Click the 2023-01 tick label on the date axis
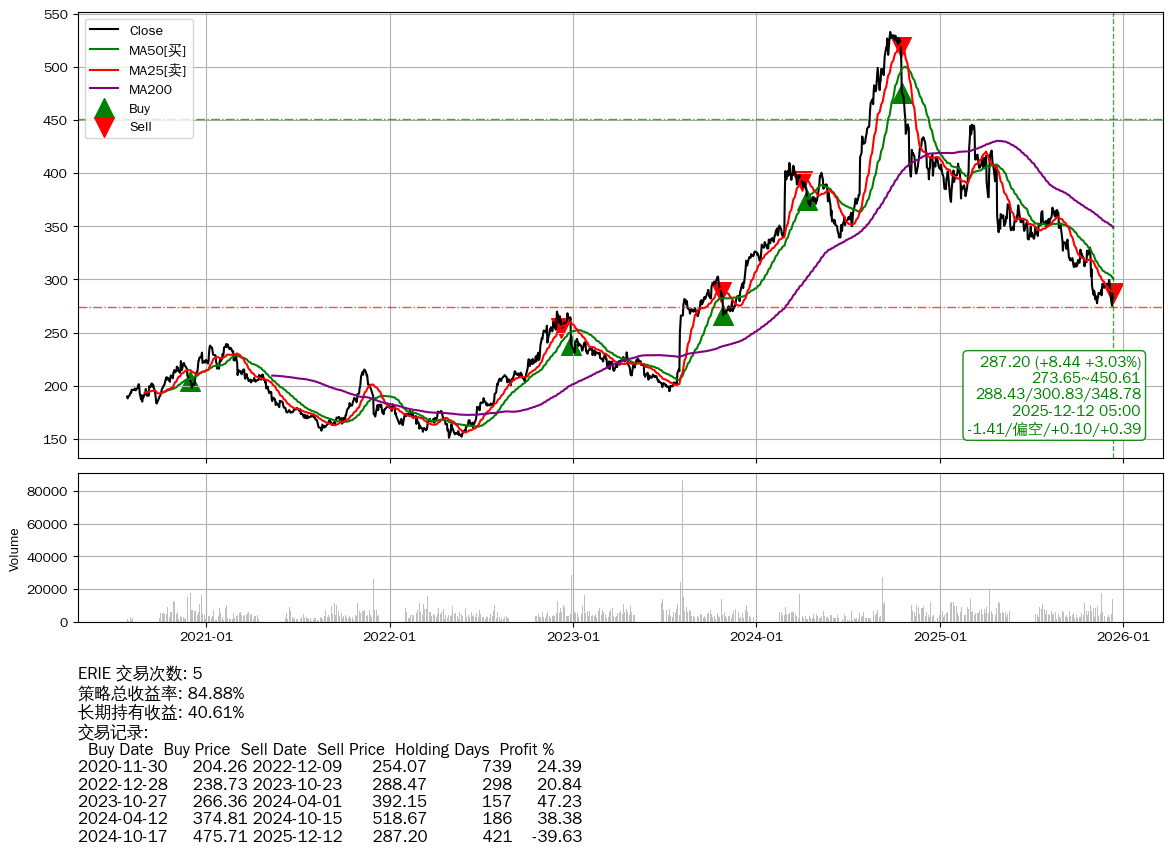Screen dimensions: 1172x854 tap(573, 636)
